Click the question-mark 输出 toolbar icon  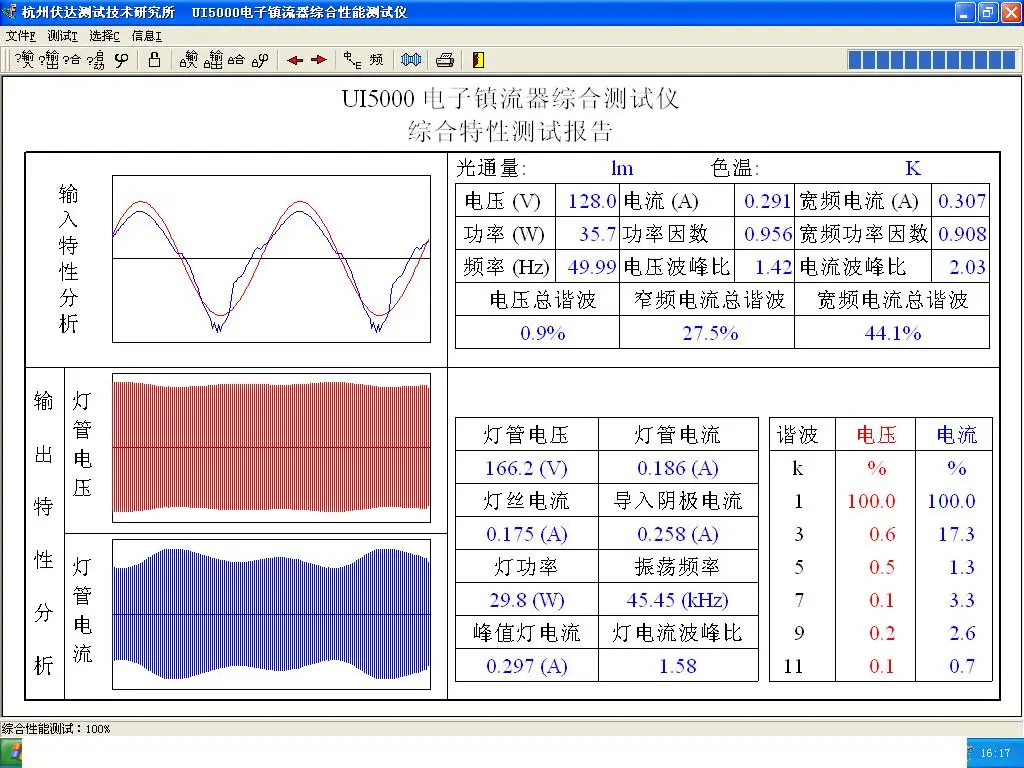pyautogui.click(x=49, y=60)
